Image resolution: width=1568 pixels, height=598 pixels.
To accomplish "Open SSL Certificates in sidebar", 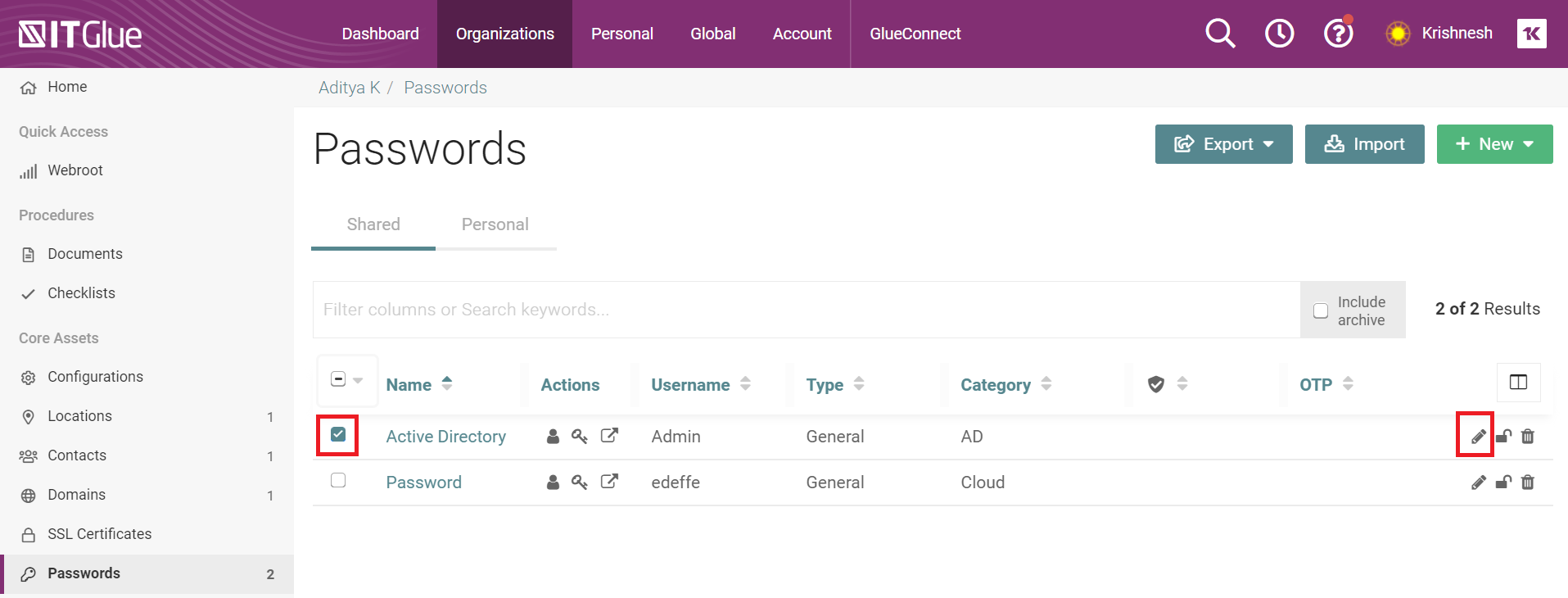I will pos(99,534).
